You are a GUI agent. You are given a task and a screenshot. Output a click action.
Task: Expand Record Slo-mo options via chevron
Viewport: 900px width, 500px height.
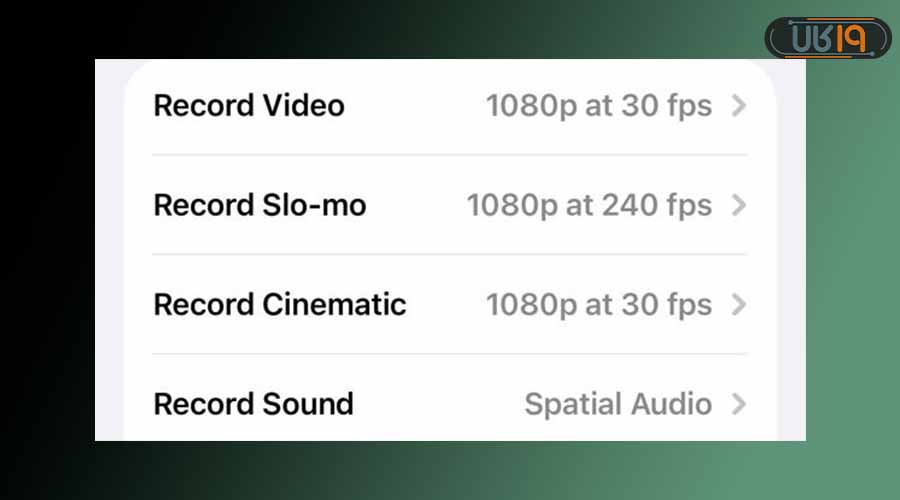tap(739, 205)
